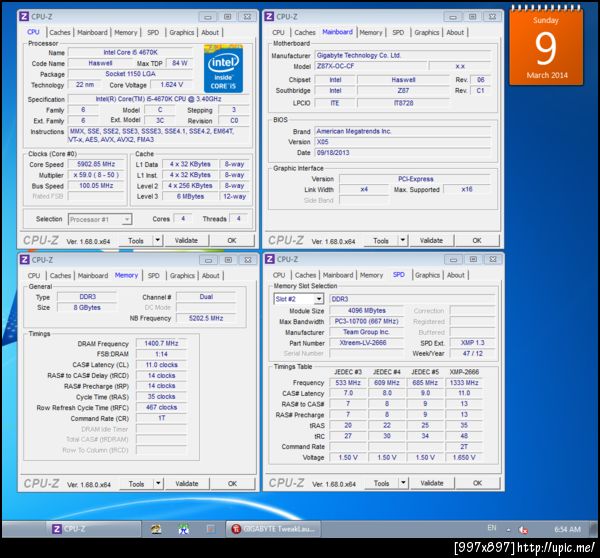600x558 pixels.
Task: Click the processor name Intel Core i5 4670K
Action: [130, 52]
